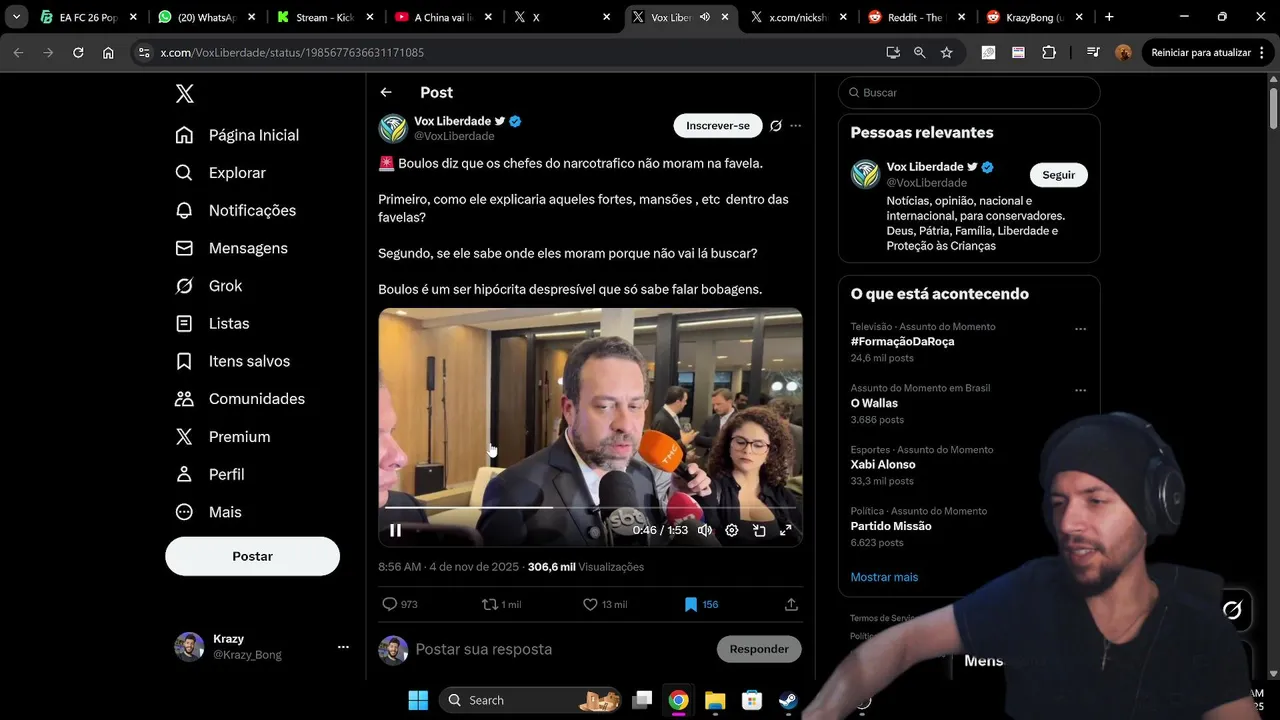The width and height of the screenshot is (1280, 720).
Task: Click repost icon with 1 mil
Action: 490,604
